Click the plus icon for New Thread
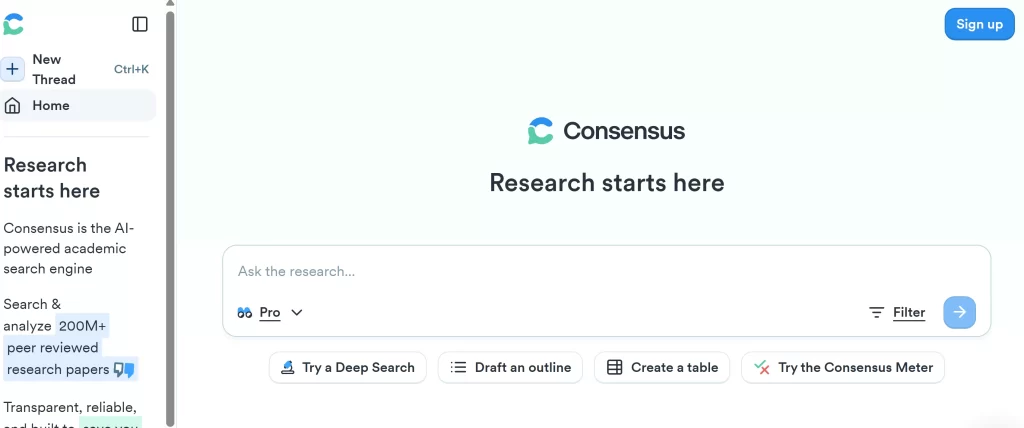Image resolution: width=1024 pixels, height=428 pixels. 12,69
